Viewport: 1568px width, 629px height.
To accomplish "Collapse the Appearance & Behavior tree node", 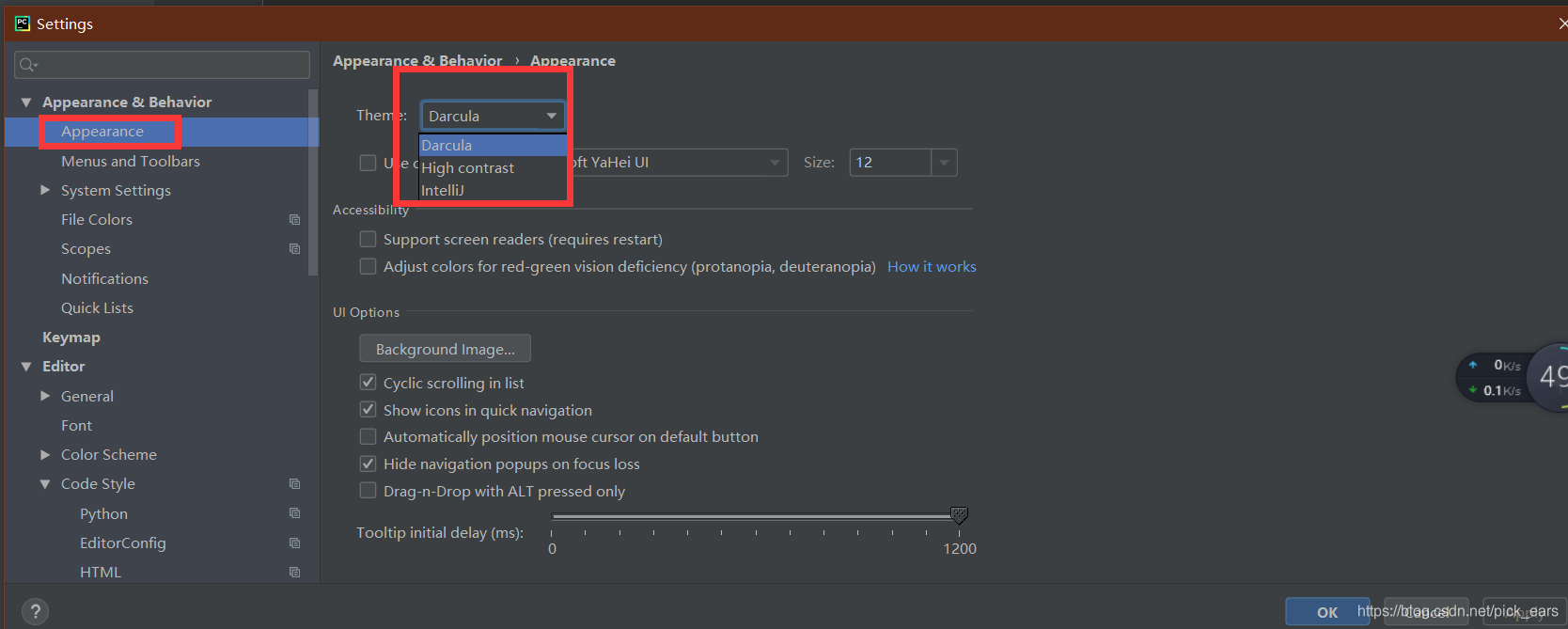I will 26,102.
